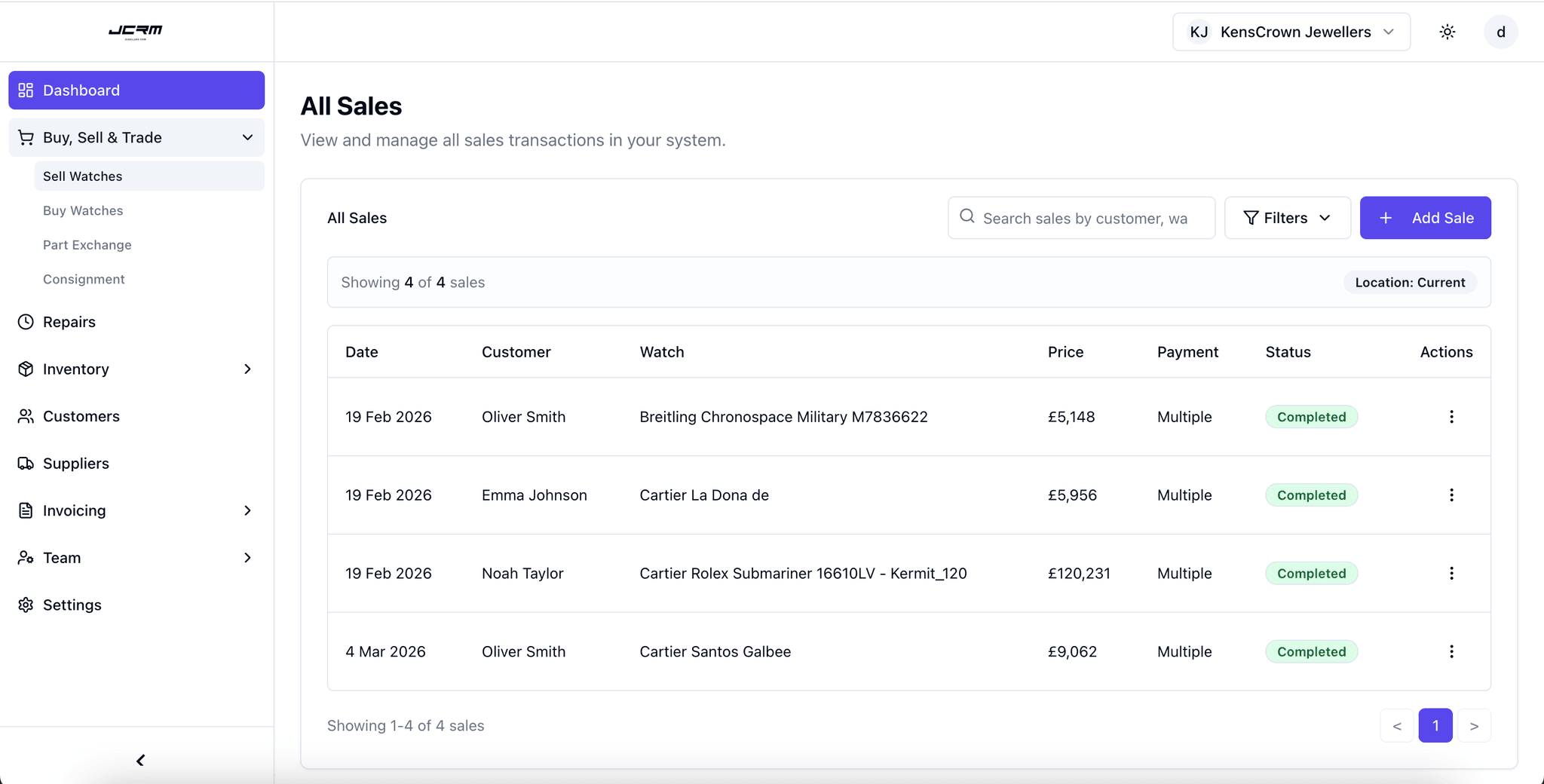Toggle light mode with the sun icon

(x=1447, y=31)
